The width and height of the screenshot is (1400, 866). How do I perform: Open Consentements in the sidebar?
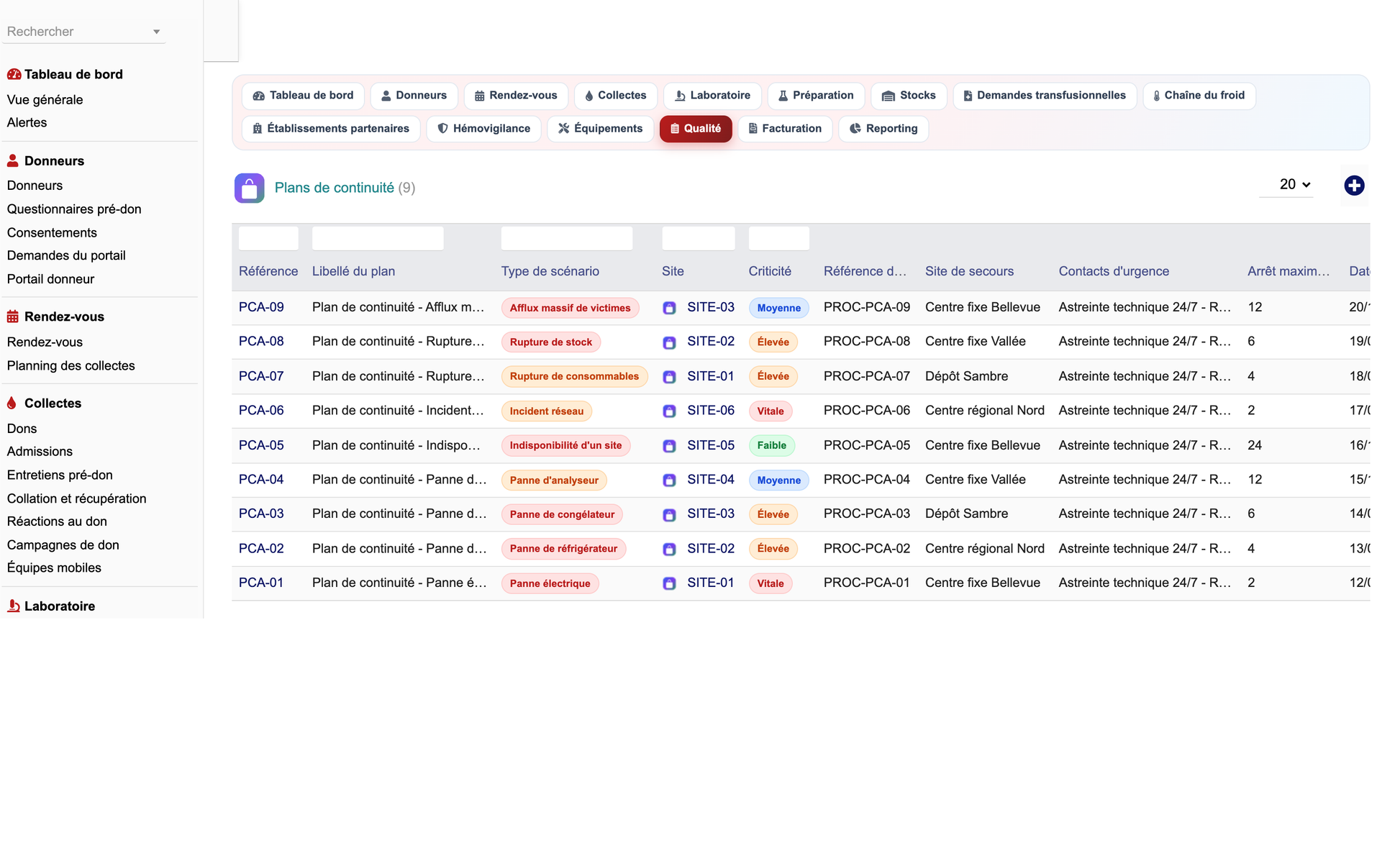52,233
